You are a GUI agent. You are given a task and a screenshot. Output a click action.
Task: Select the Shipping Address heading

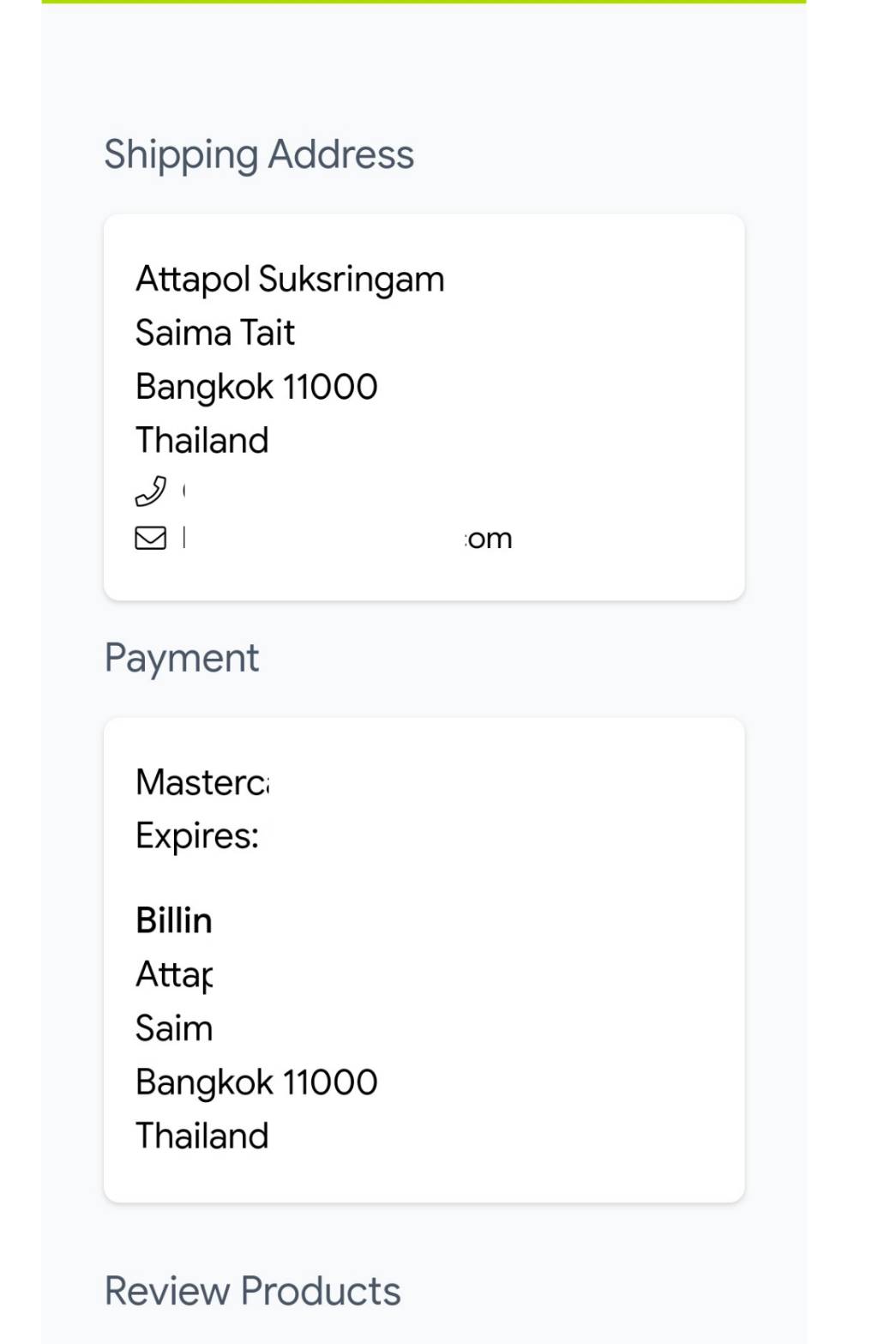tap(259, 155)
